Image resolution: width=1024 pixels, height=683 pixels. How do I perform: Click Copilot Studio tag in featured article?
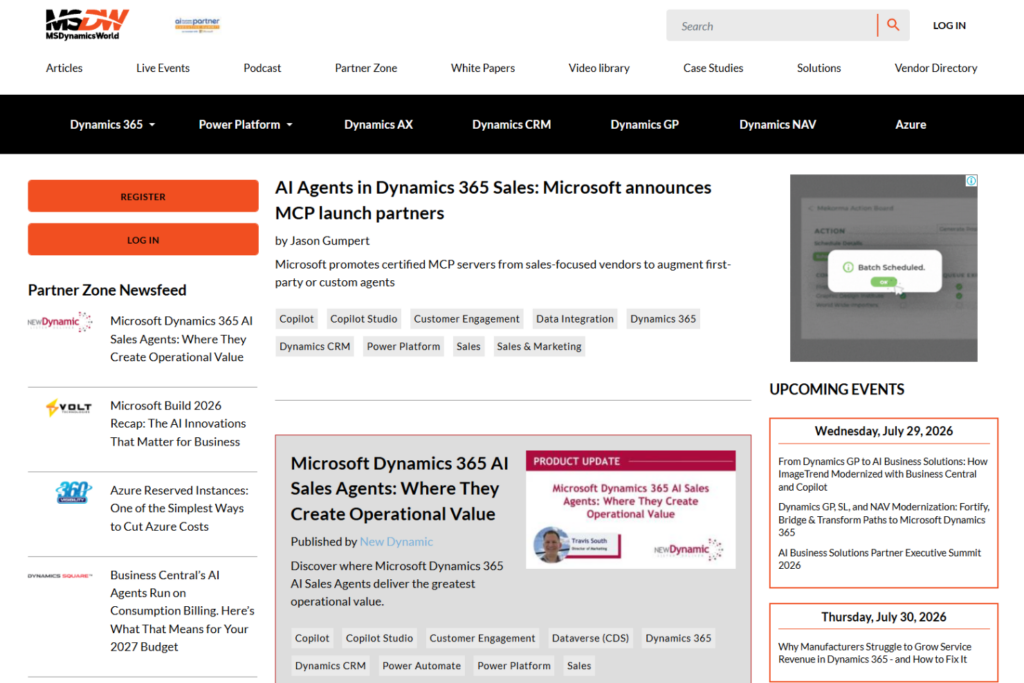coord(379,638)
